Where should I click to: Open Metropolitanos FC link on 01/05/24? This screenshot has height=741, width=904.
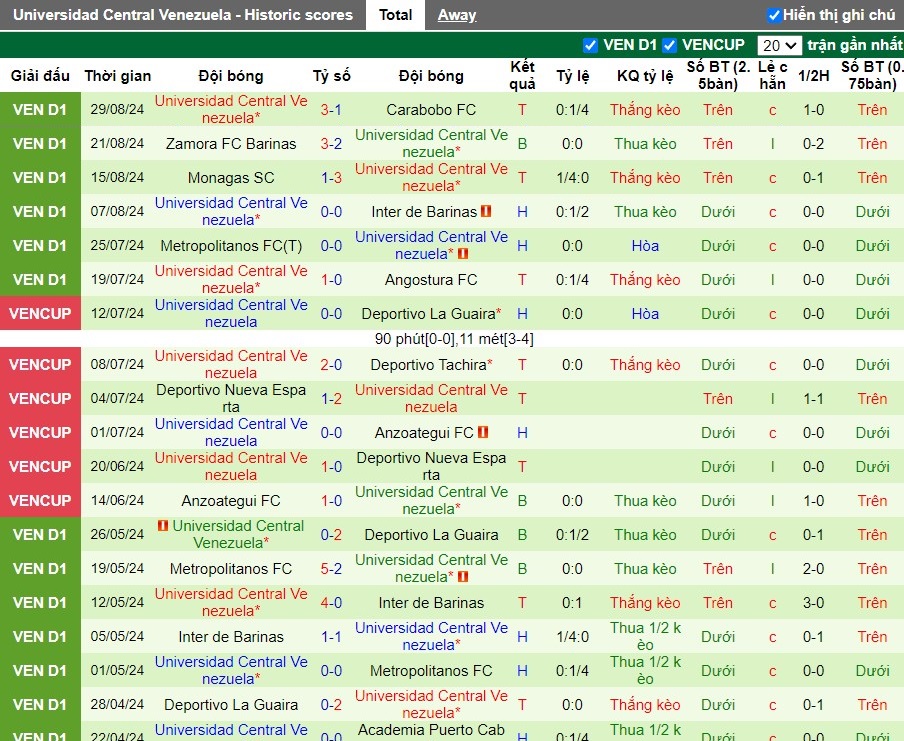pyautogui.click(x=431, y=671)
